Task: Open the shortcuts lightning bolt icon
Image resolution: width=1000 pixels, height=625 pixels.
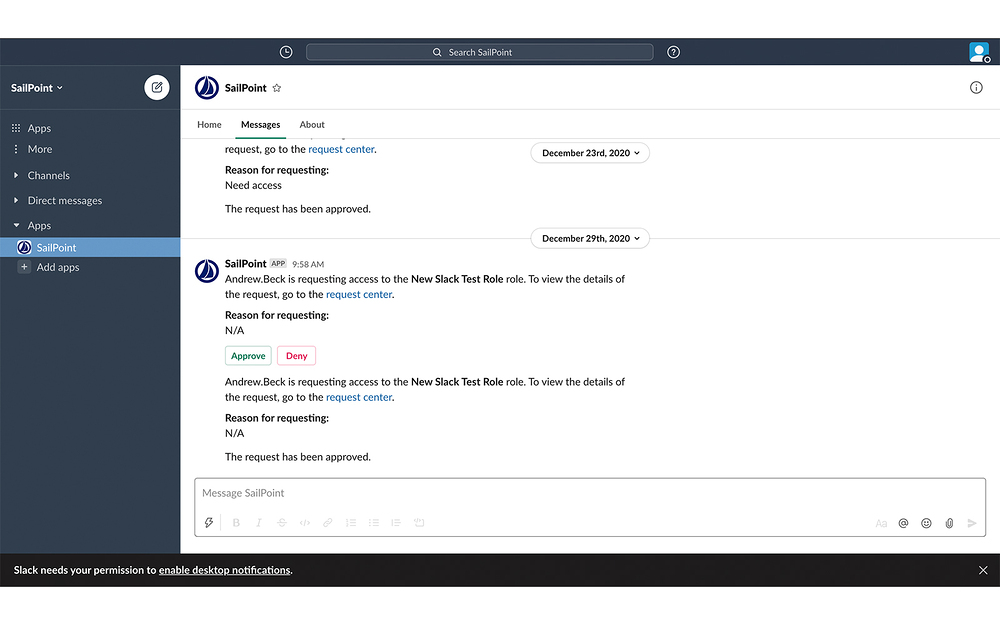Action: tap(209, 523)
